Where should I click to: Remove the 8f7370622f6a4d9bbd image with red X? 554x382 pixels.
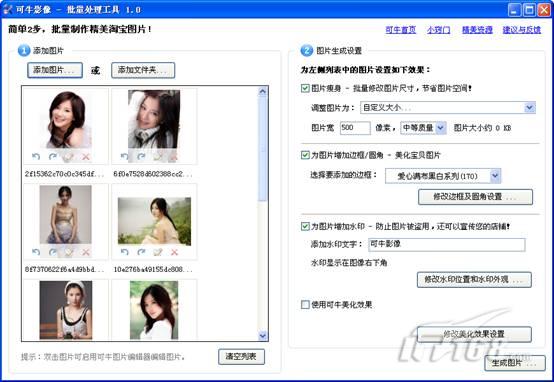click(86, 252)
